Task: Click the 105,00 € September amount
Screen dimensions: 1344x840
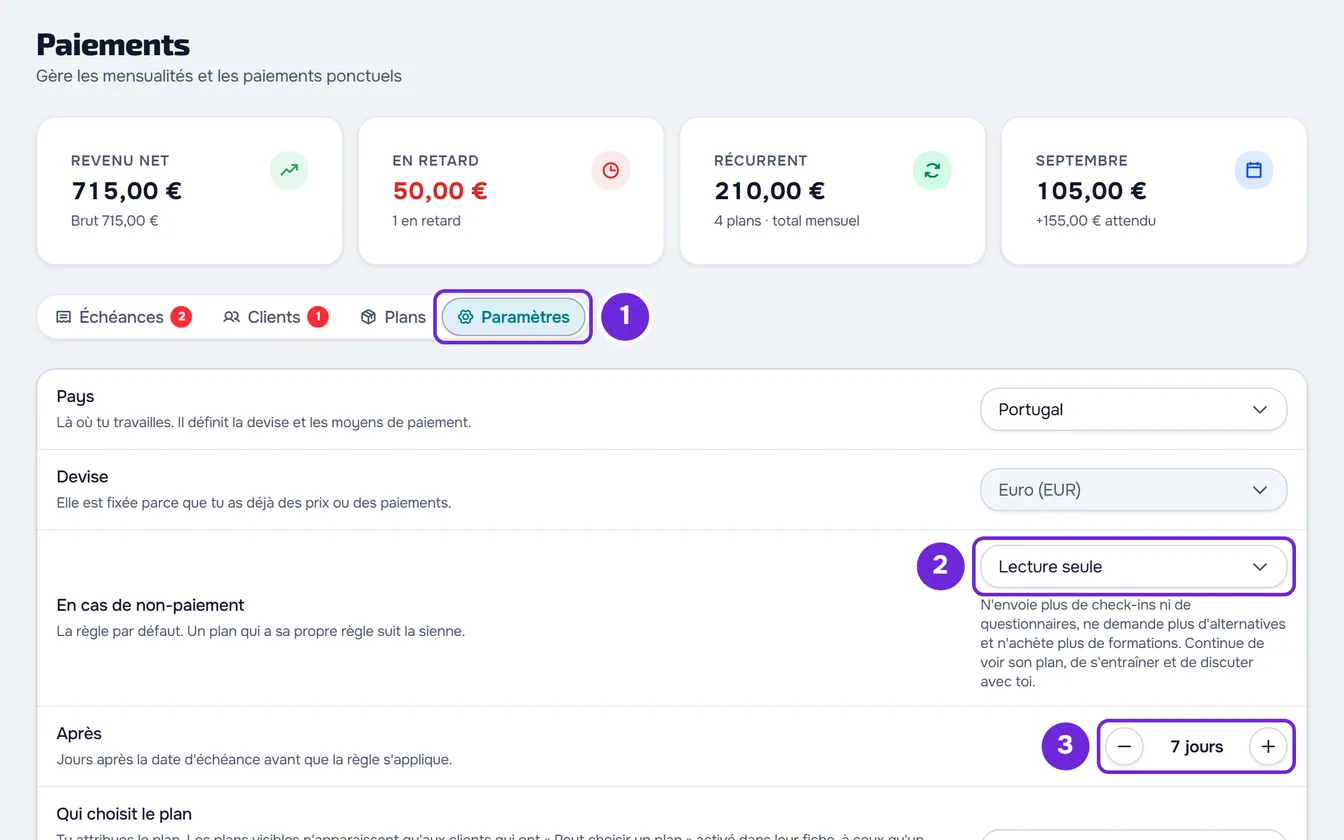Action: point(1091,191)
